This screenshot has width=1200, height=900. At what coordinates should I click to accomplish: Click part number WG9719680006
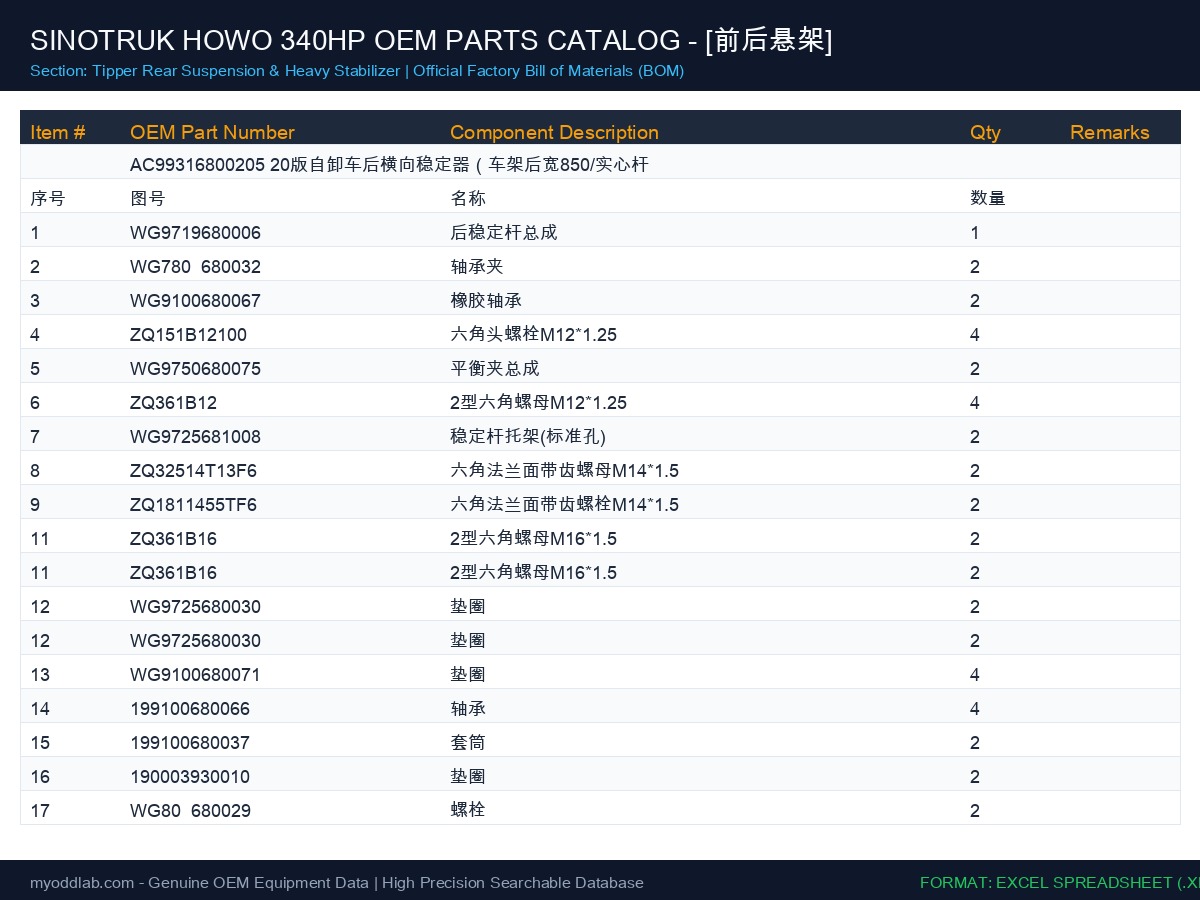(195, 233)
